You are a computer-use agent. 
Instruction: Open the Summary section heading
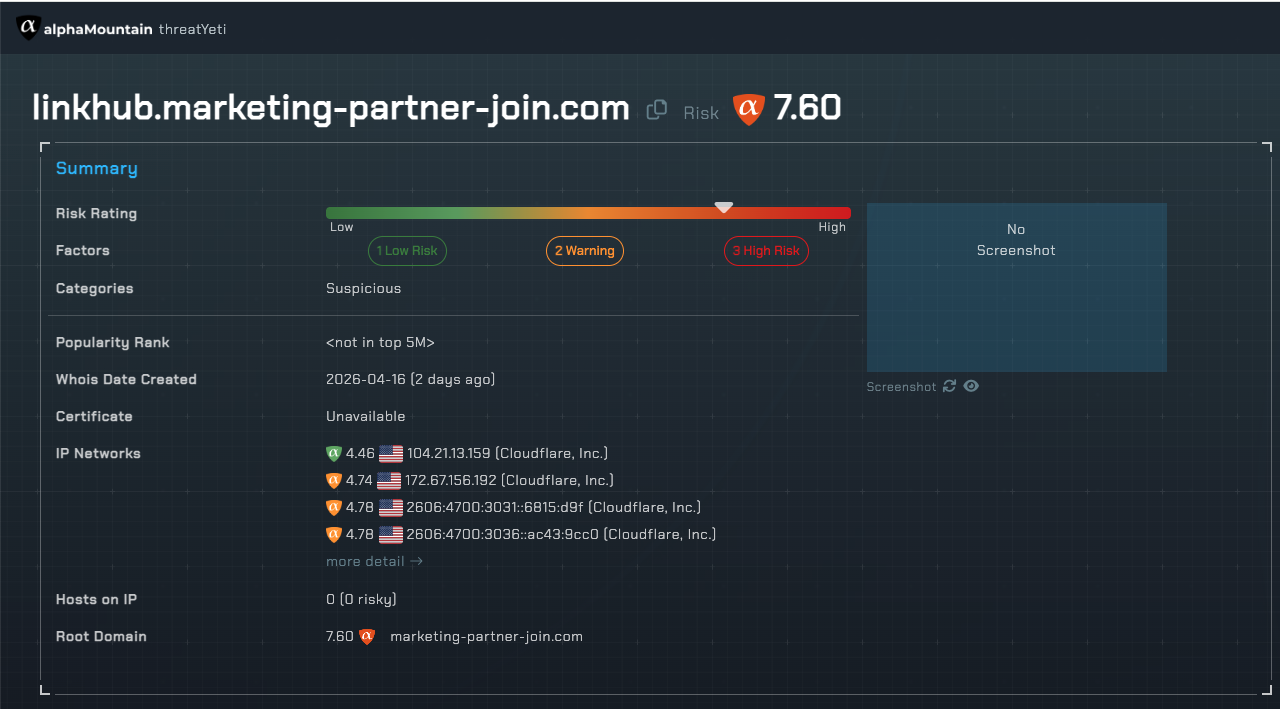[x=96, y=168]
